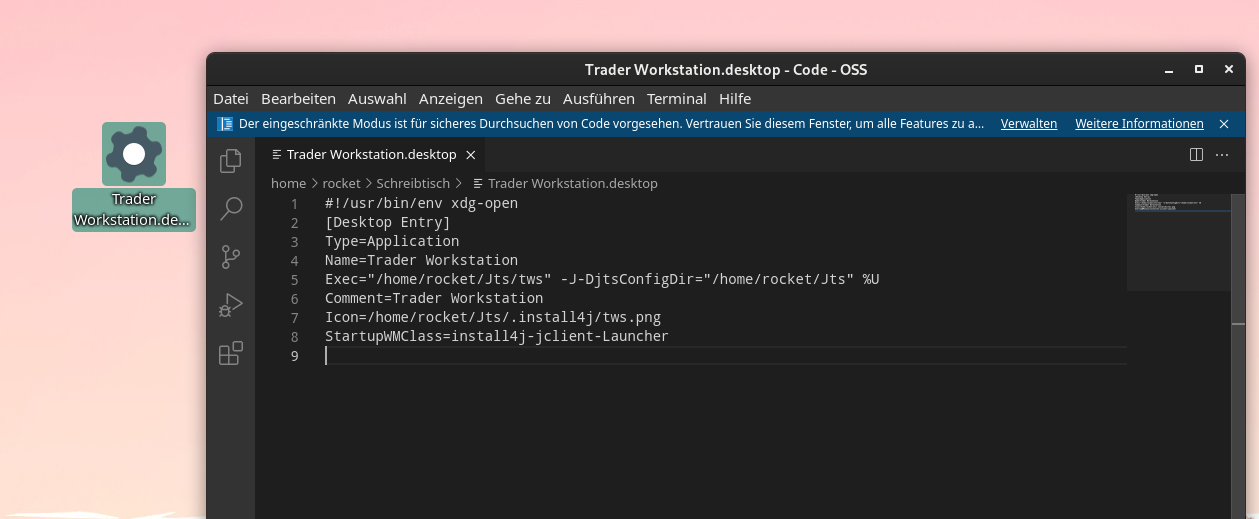Expand the home breadcrumb segment

pos(288,184)
